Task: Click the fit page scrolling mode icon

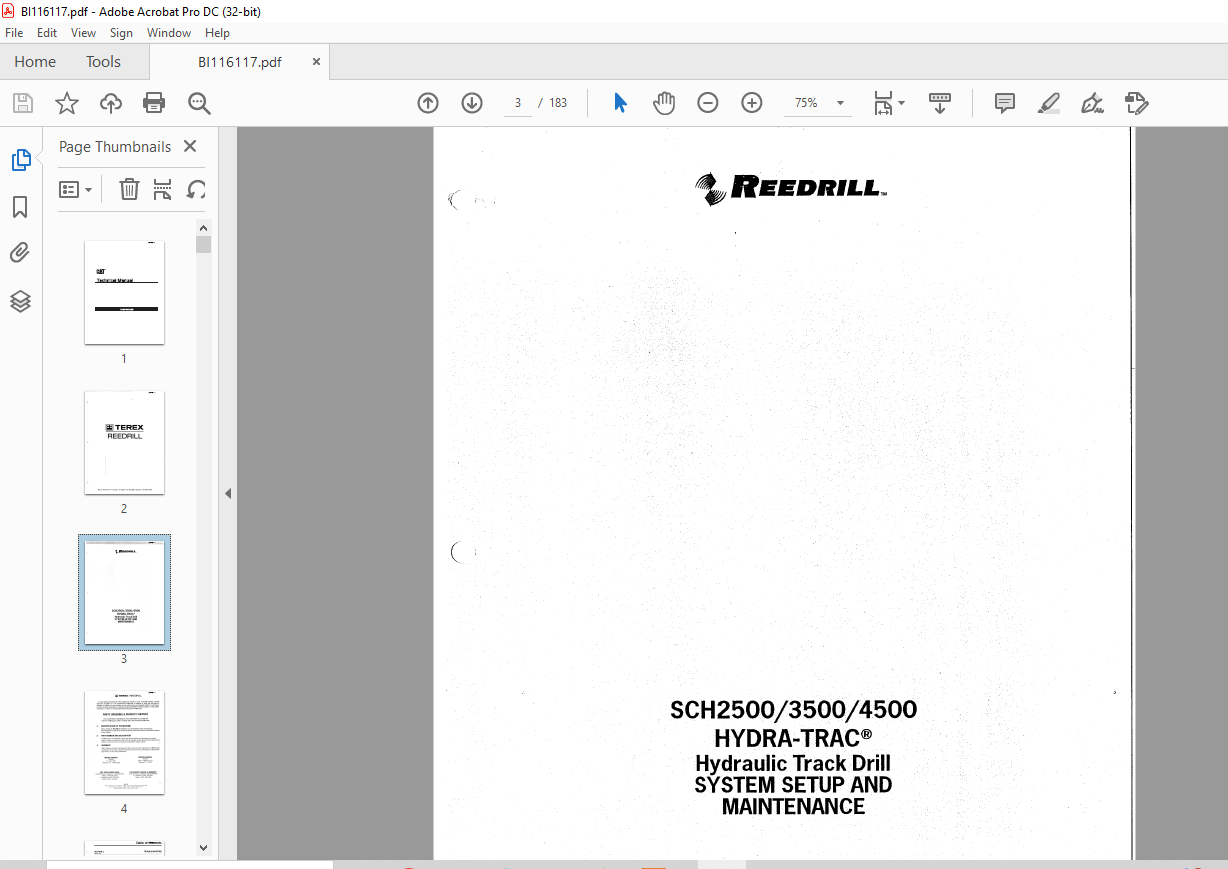Action: [x=883, y=103]
